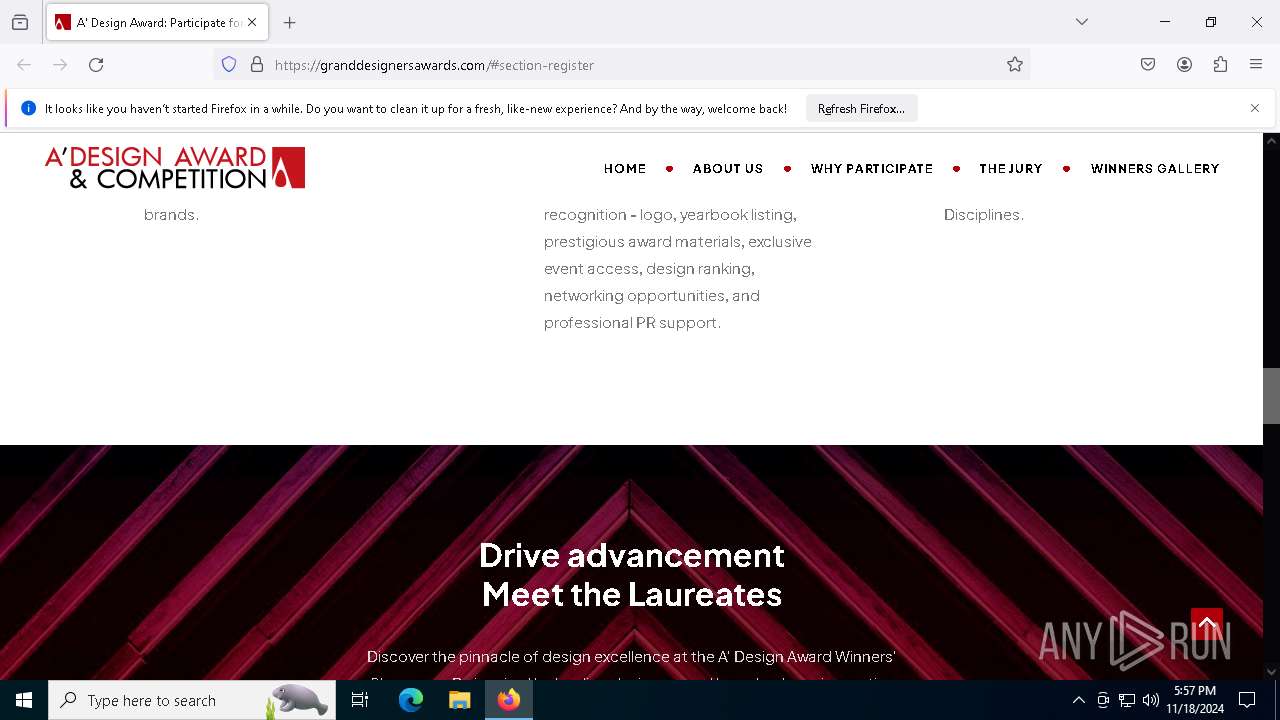
Task: Go forward one page
Action: pyautogui.click(x=60, y=65)
